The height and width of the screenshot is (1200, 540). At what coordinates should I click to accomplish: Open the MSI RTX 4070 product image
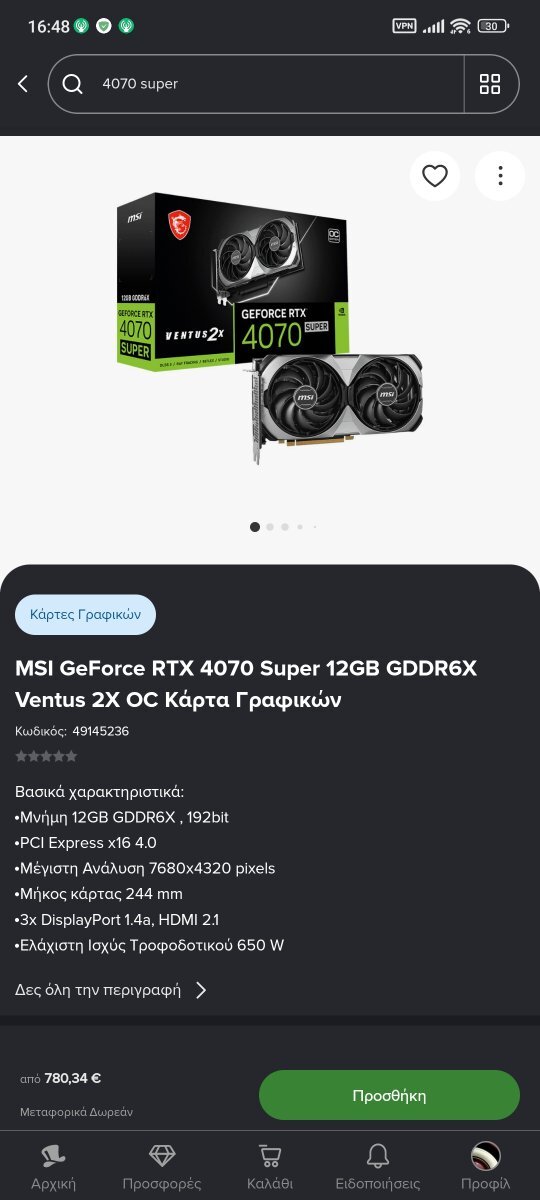[x=270, y=328]
